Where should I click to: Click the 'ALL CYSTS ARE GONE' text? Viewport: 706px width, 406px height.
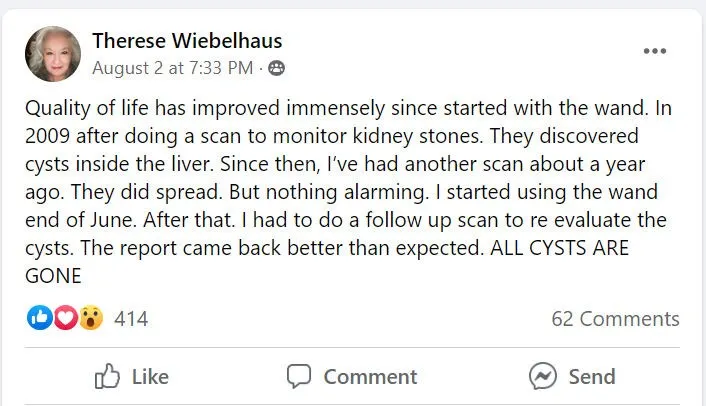click(558, 250)
